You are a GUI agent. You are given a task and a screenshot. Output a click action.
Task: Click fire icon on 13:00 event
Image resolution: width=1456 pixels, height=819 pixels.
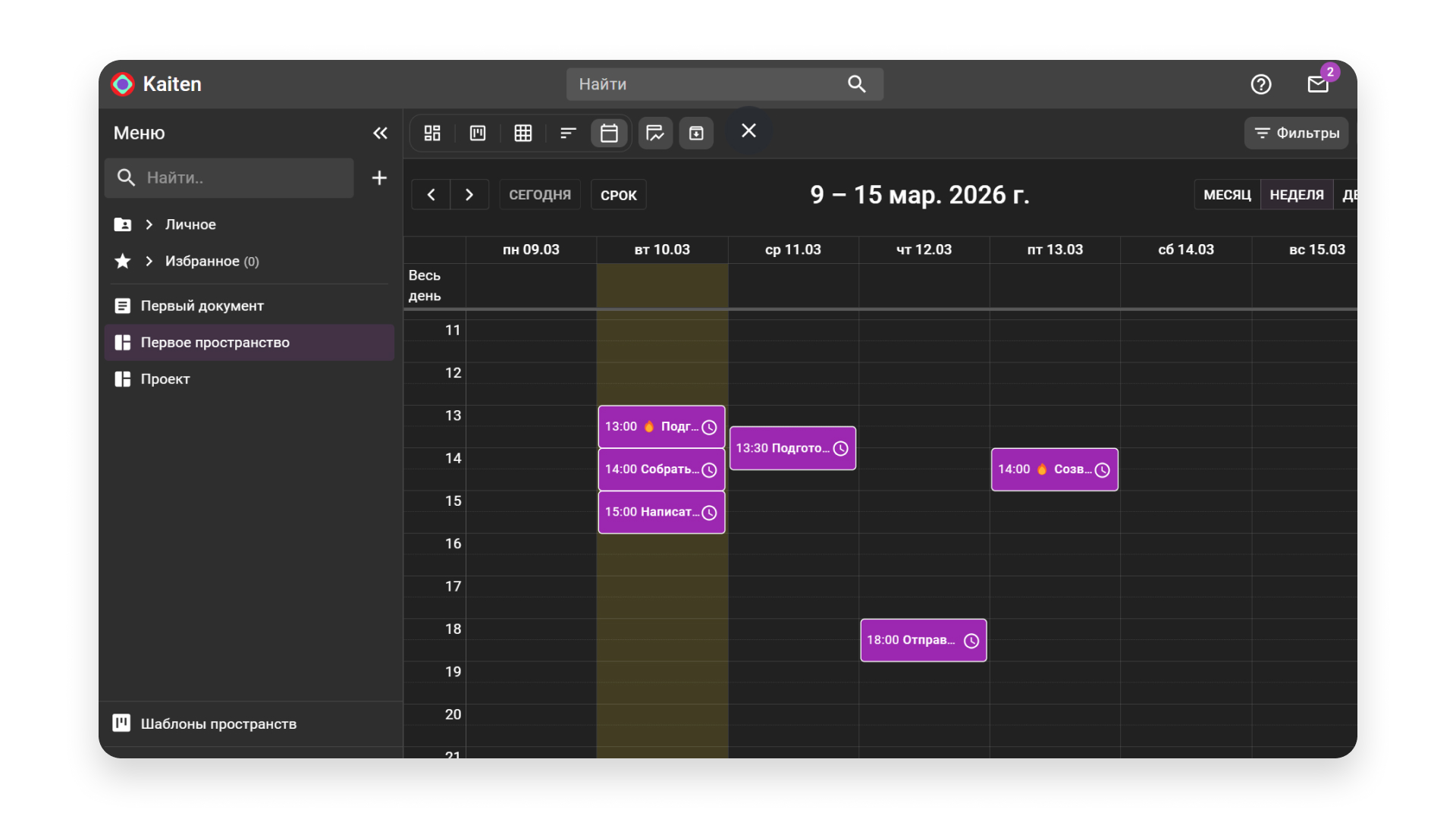[x=649, y=426]
